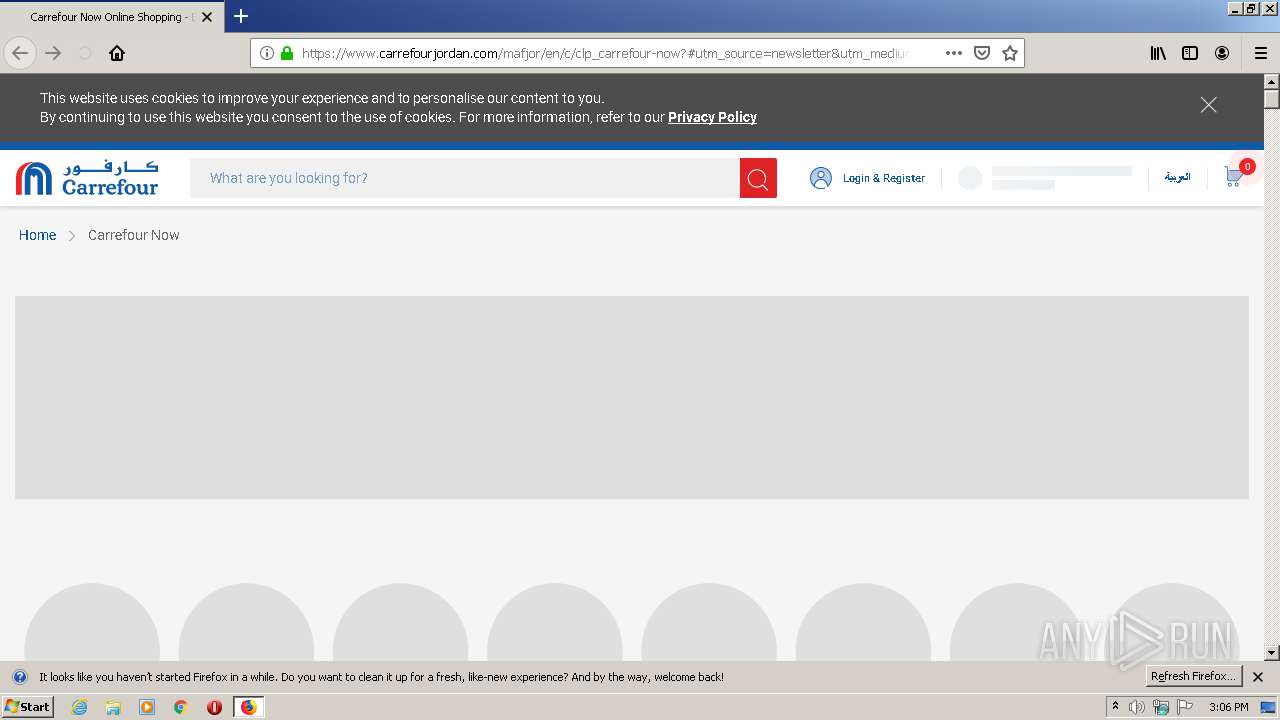Open the Library icon in the toolbar
1280x720 pixels.
[x=1158, y=53]
